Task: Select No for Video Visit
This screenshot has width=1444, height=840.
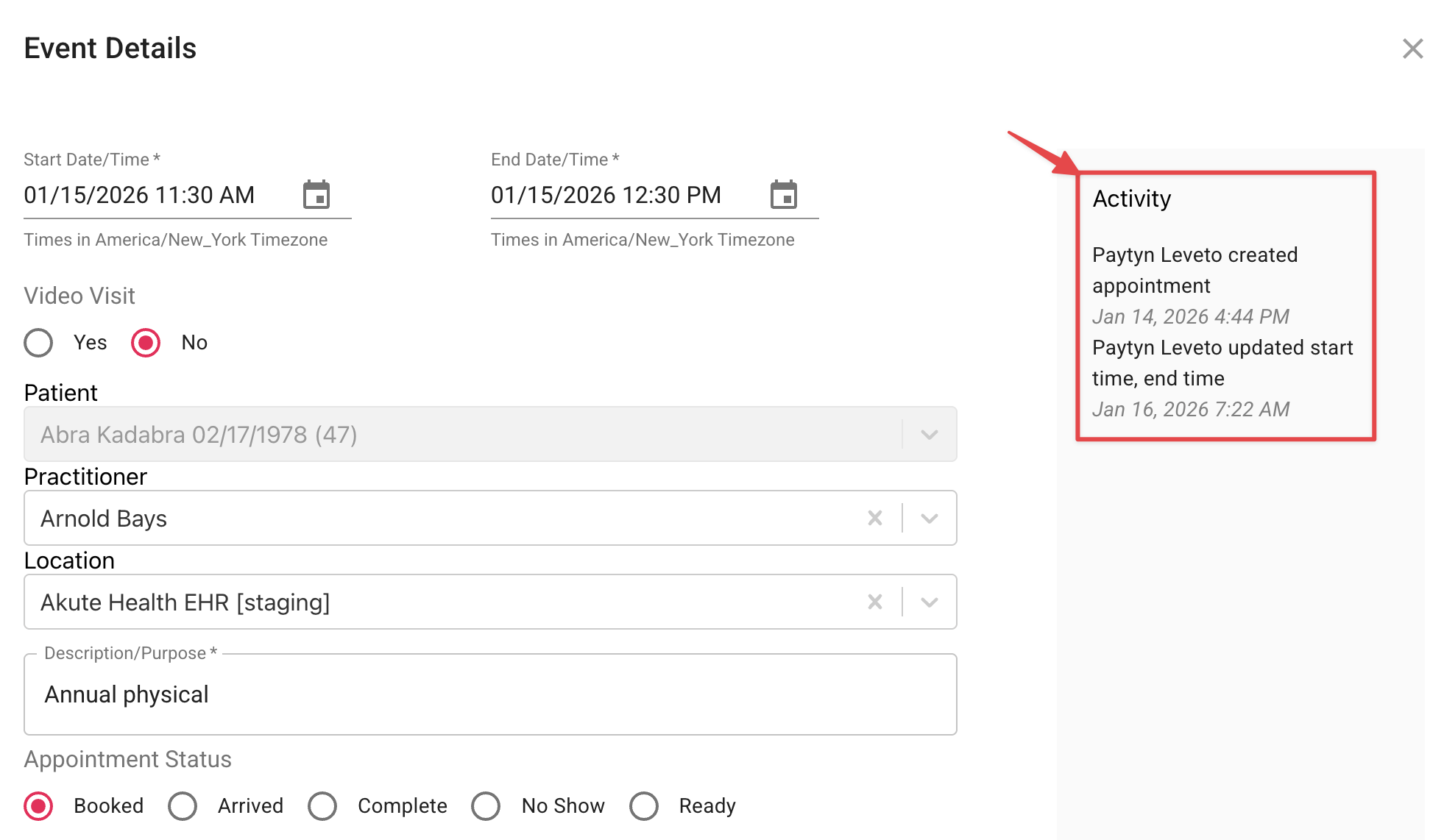Action: [146, 343]
